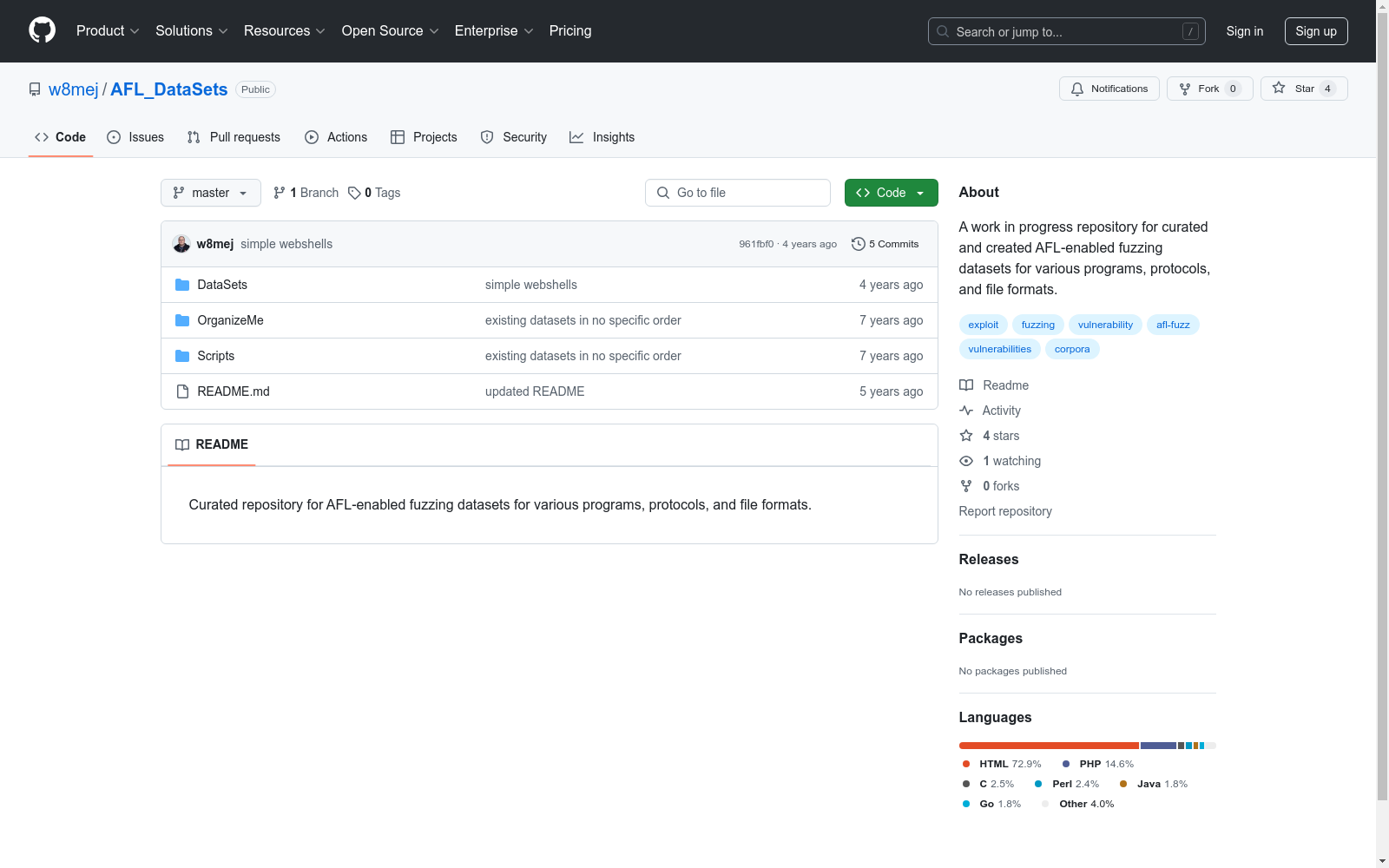The width and height of the screenshot is (1389, 868).
Task: Click the branch icon beside 1 Branch
Action: click(x=280, y=193)
